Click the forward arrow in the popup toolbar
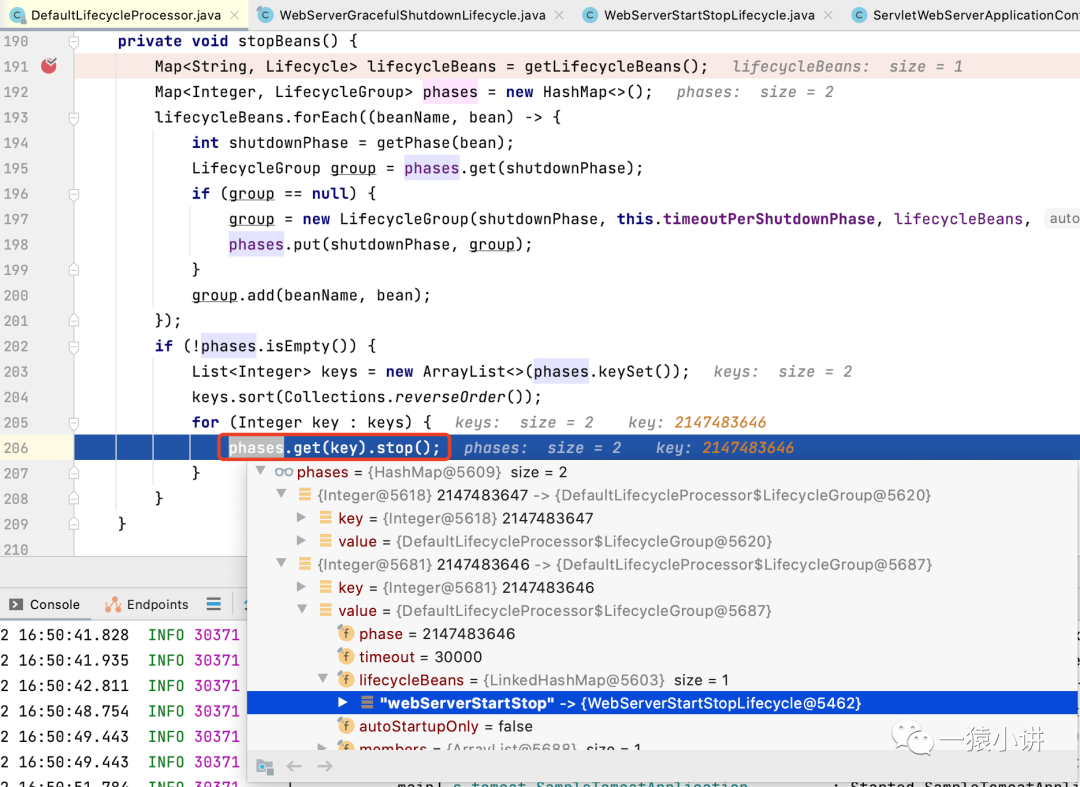Viewport: 1080px width, 787px height. 325,766
